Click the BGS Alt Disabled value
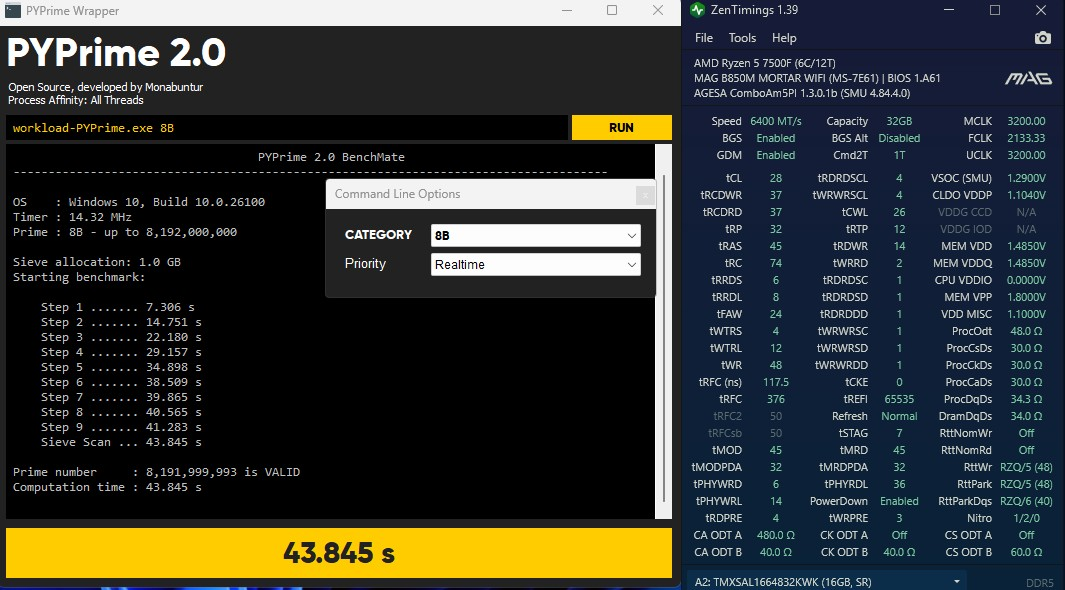 click(899, 138)
